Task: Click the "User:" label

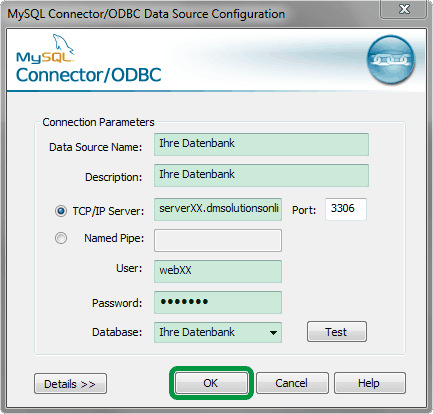Action: [129, 268]
